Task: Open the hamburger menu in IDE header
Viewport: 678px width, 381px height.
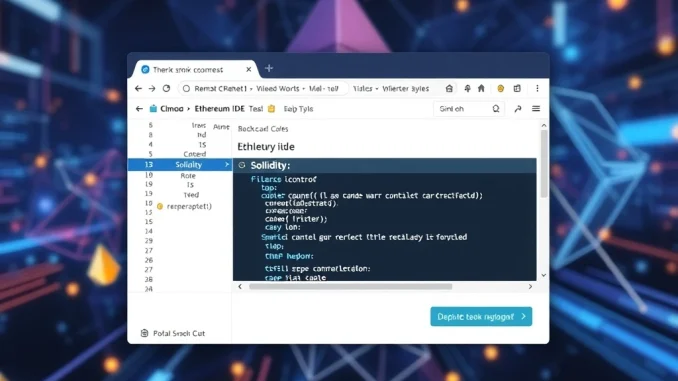Action: 536,109
